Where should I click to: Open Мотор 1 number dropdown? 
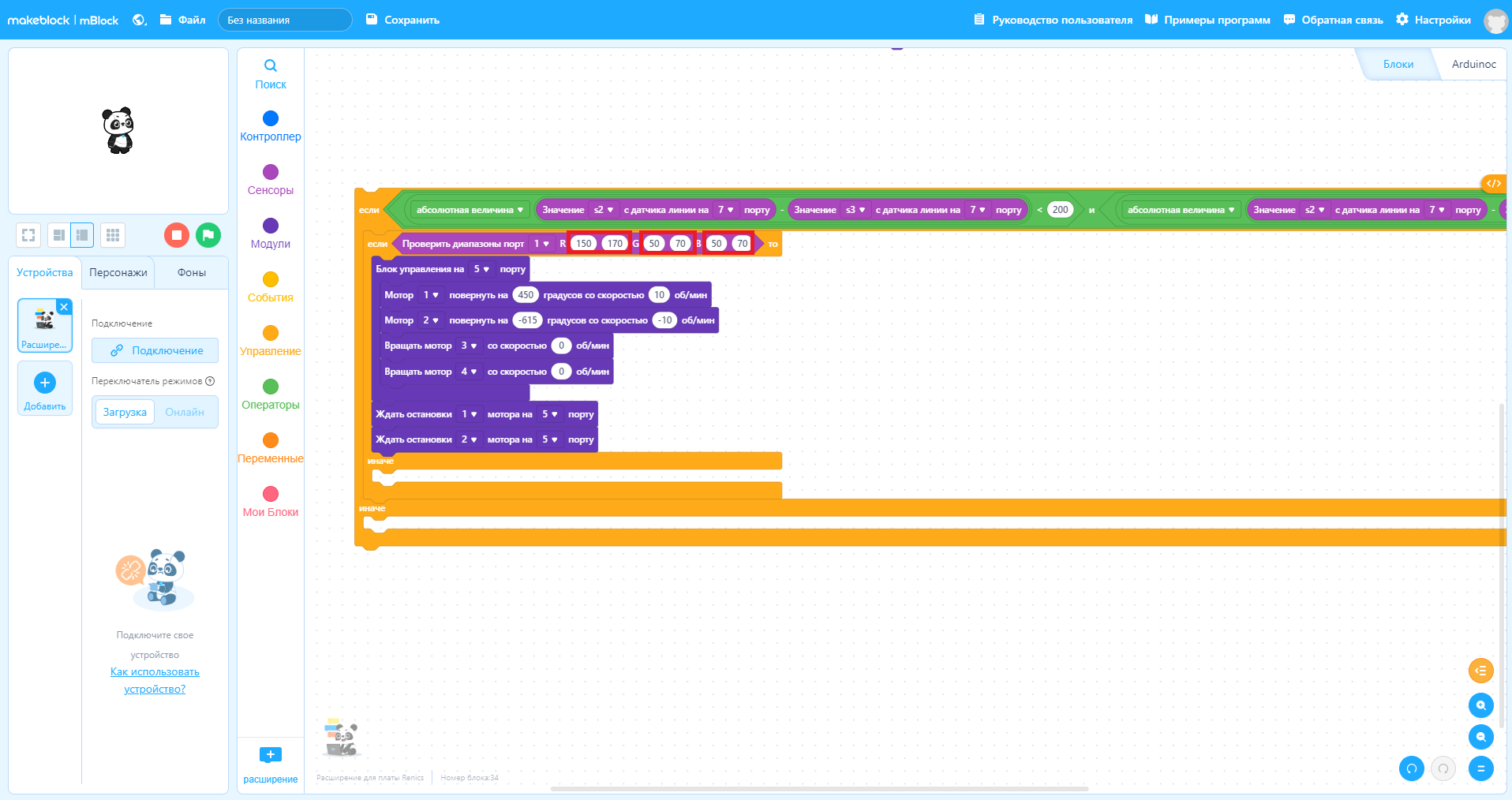[431, 295]
